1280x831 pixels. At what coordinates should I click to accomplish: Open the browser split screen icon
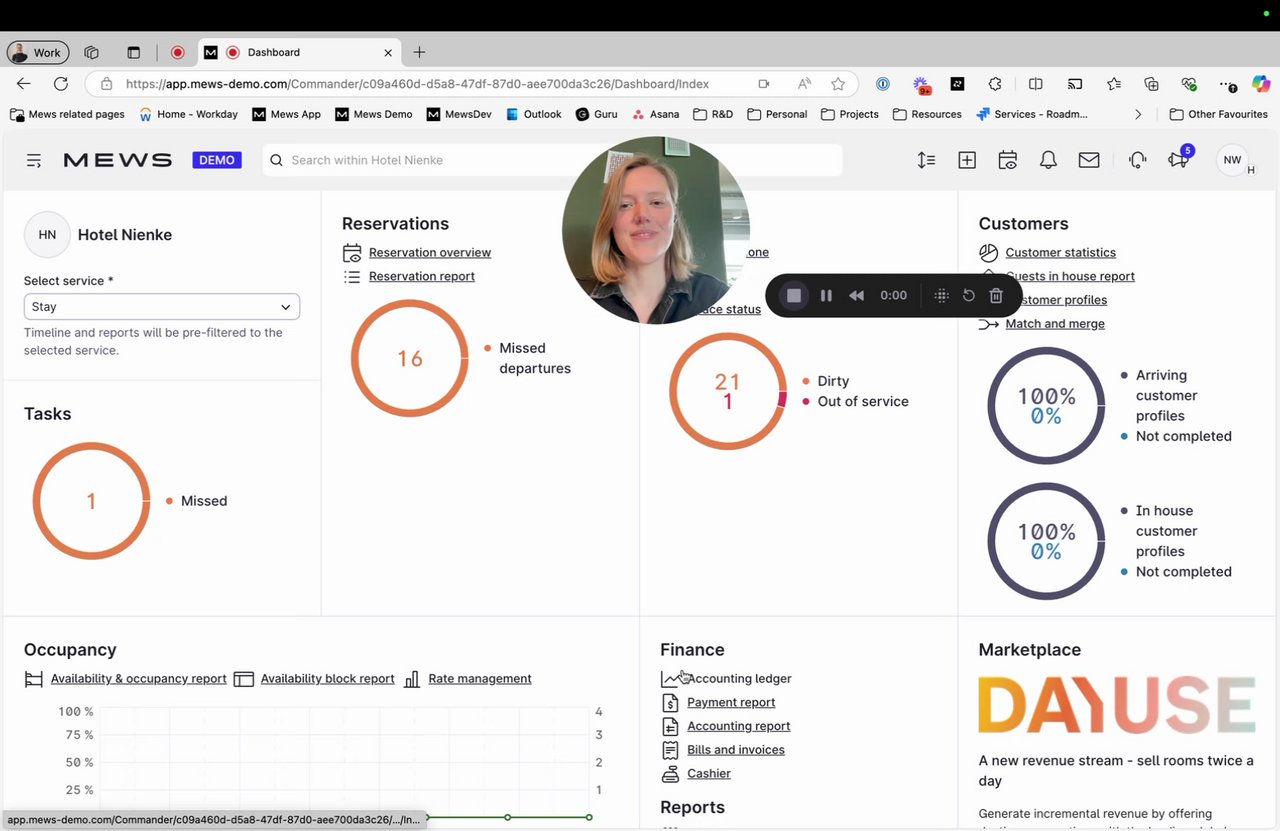pyautogui.click(x=1036, y=85)
